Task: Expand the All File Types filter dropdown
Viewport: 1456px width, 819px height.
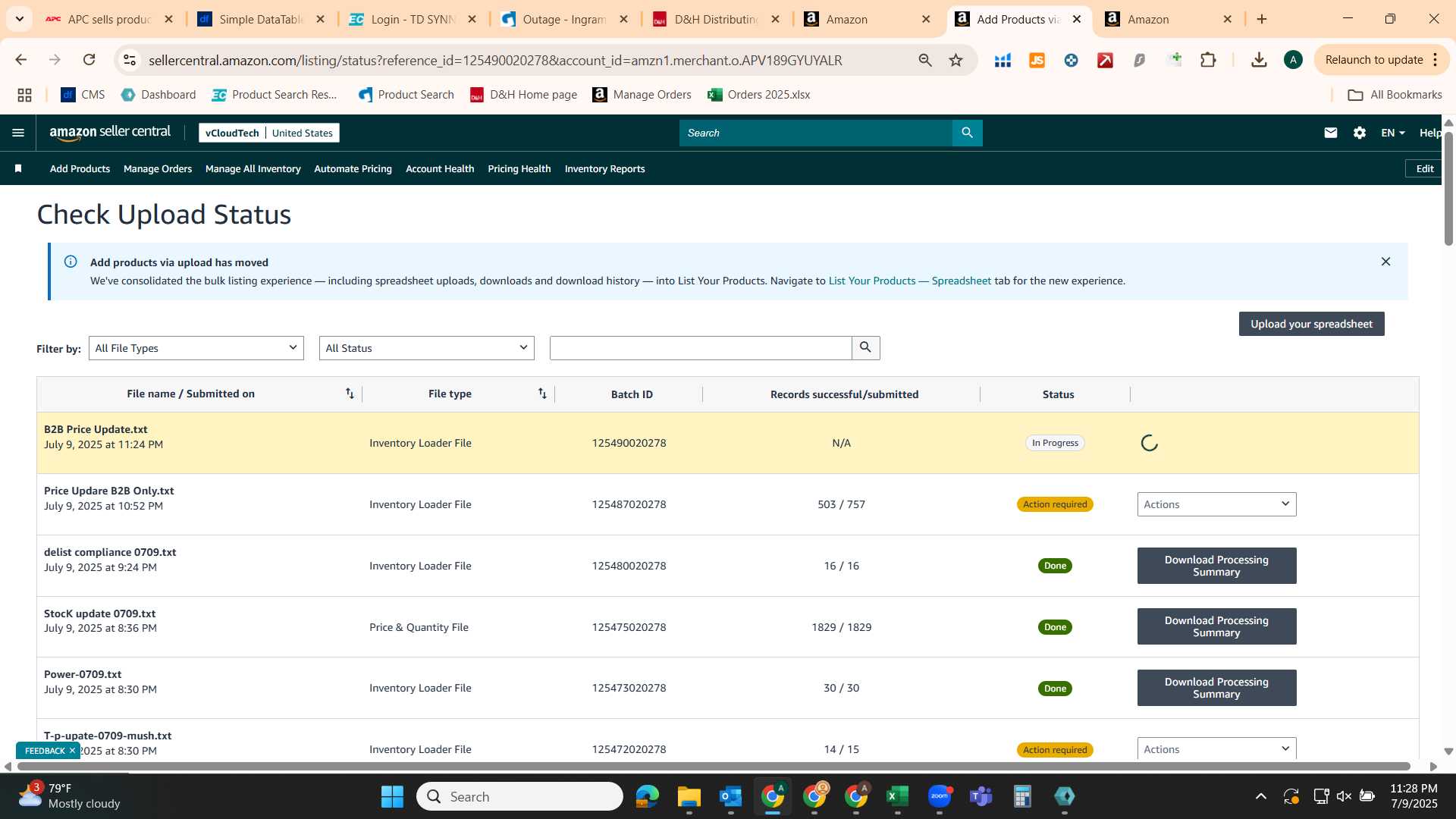Action: pos(196,348)
